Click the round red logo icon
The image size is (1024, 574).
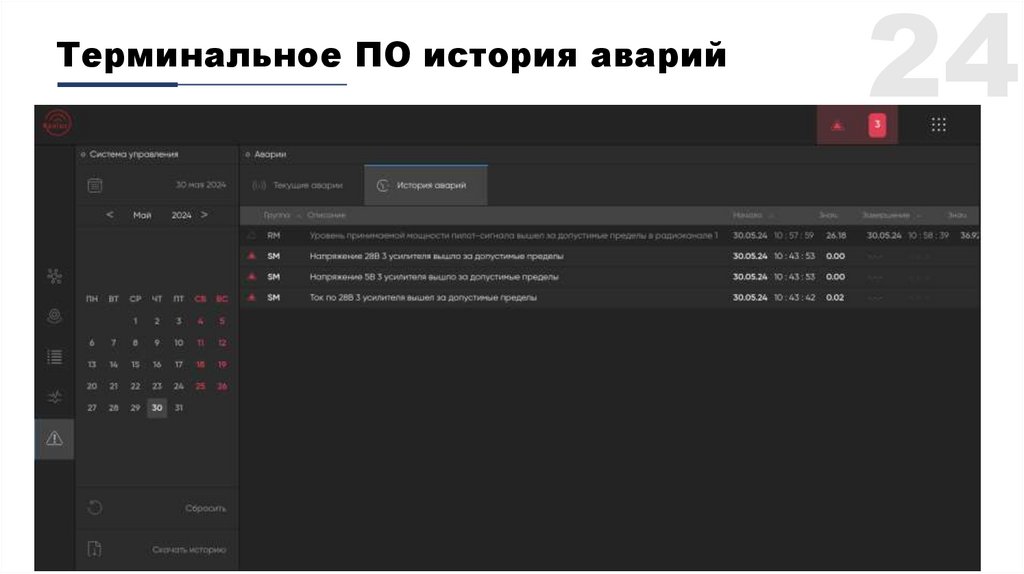tap(57, 123)
